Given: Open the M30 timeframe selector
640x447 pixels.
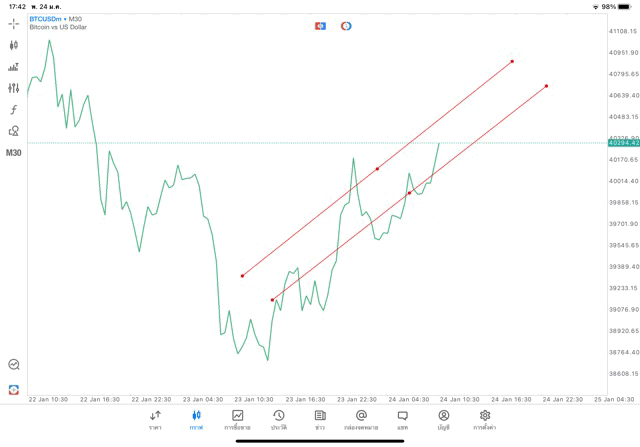Looking at the screenshot, I should pos(14,153).
